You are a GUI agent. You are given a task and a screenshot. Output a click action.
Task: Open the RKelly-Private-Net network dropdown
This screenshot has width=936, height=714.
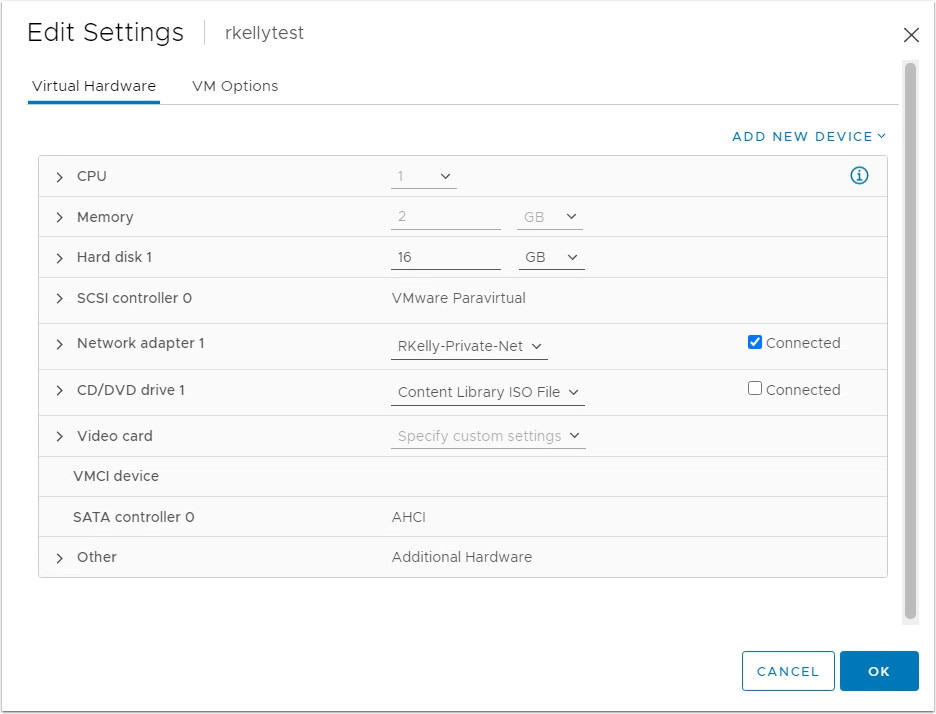(469, 346)
